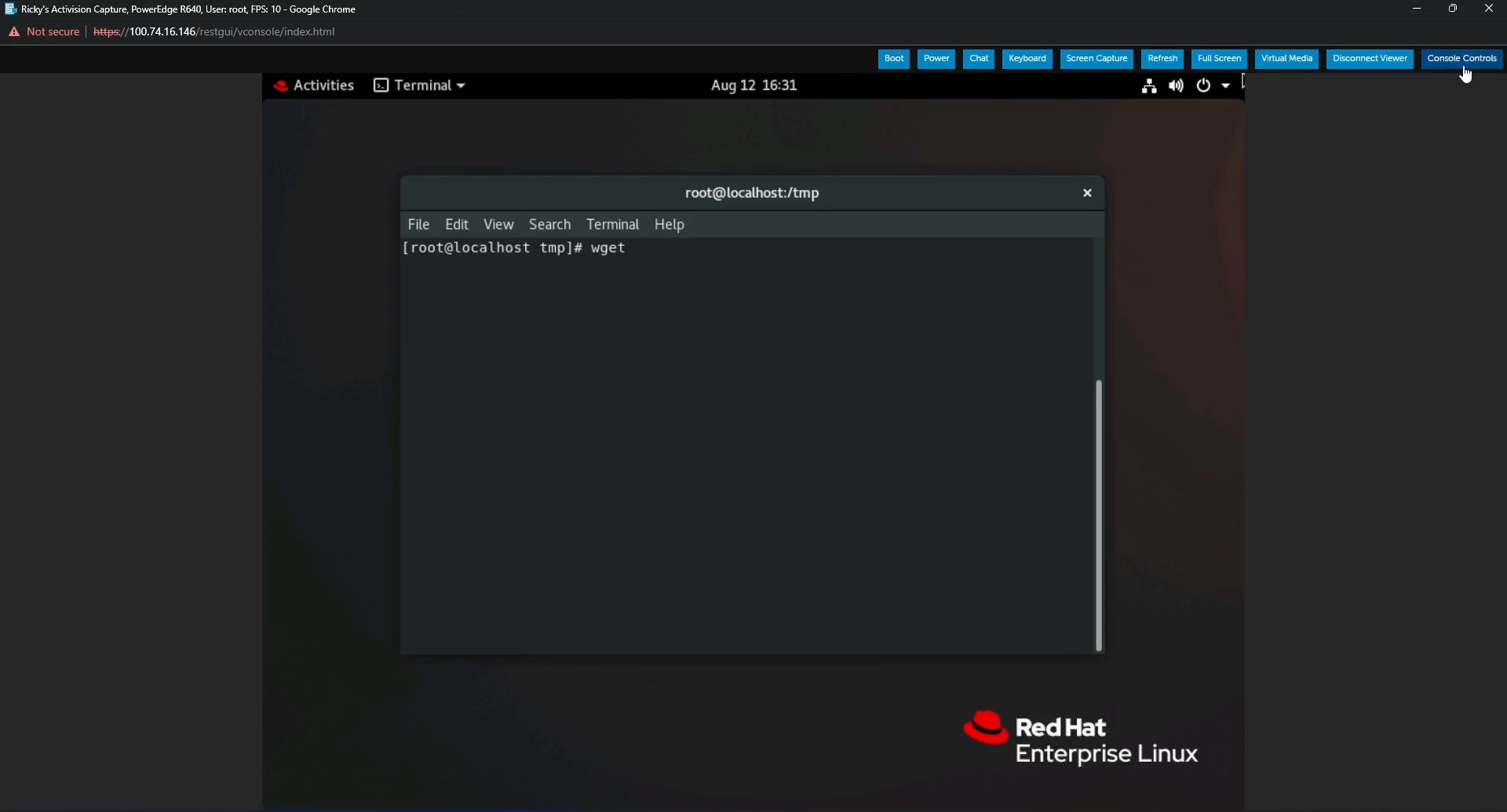Click the Refresh button
The width and height of the screenshot is (1507, 812).
point(1162,59)
